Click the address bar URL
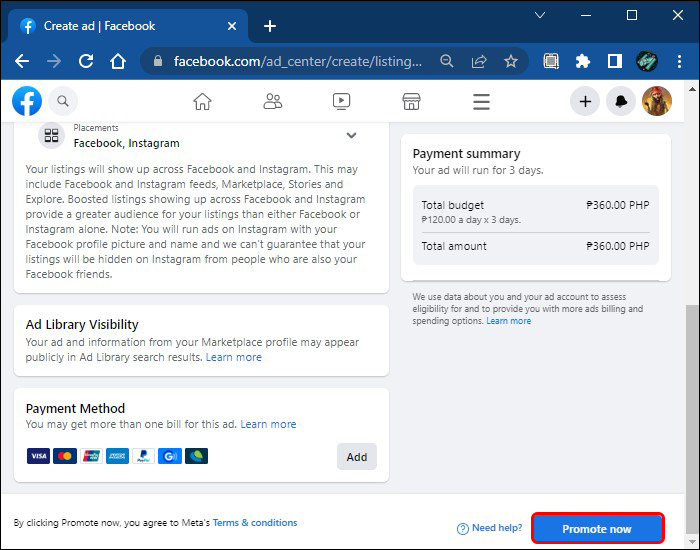The image size is (700, 550). tap(297, 61)
